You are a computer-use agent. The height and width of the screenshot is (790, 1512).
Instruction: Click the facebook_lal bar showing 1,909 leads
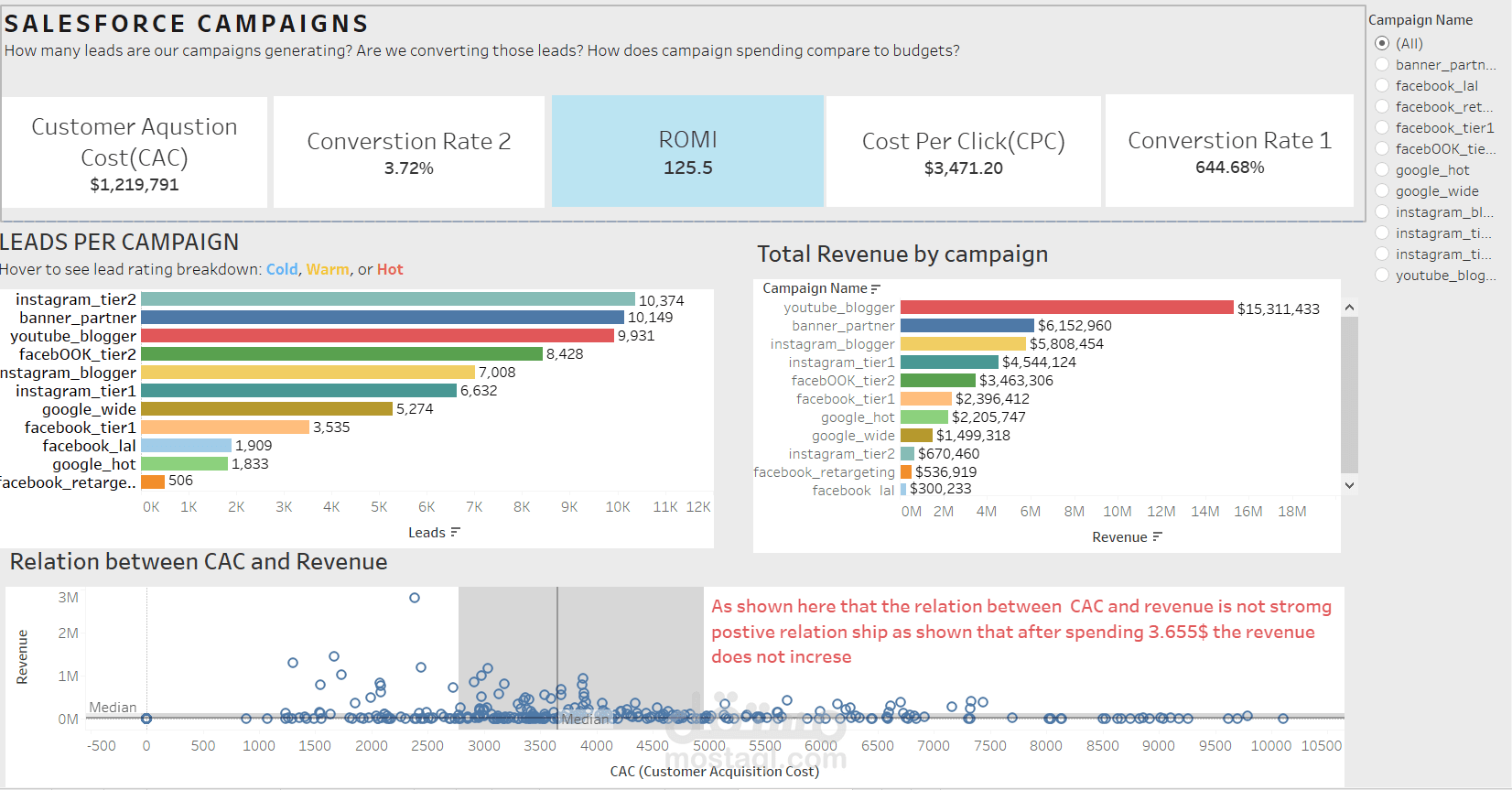coord(187,446)
